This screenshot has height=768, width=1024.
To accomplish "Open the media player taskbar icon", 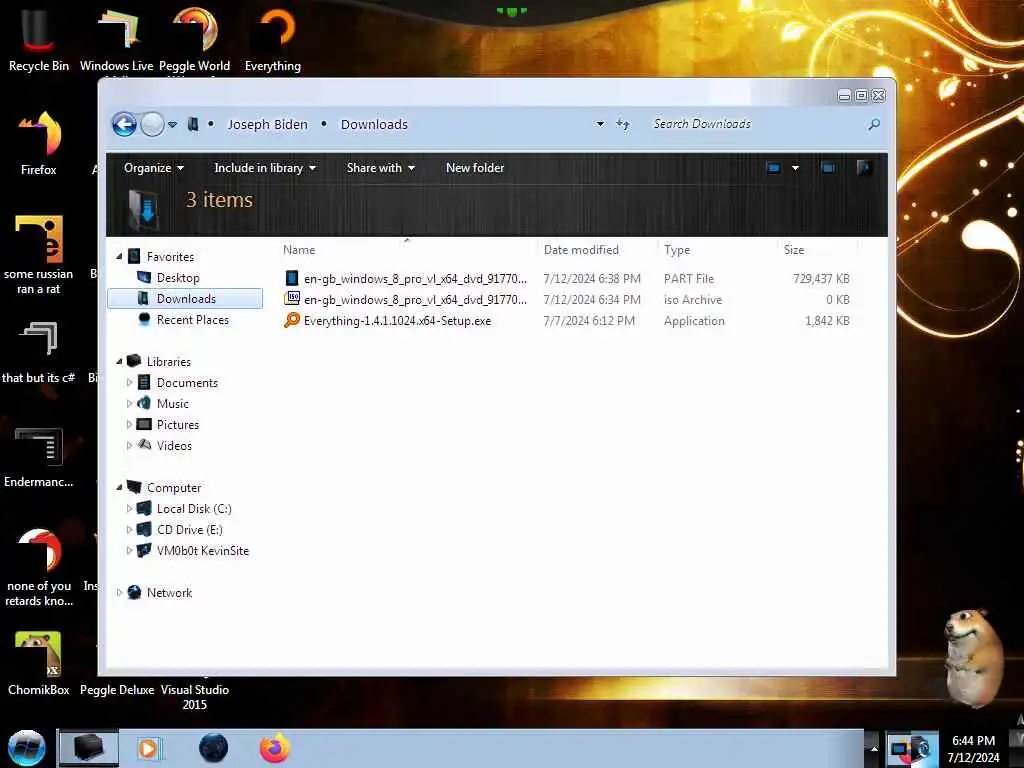I will pos(148,748).
